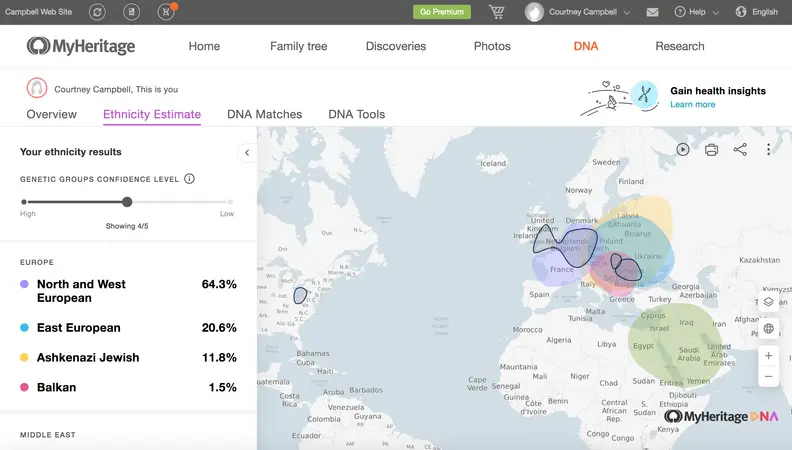Click the yellow Ashkenazi Jewish swatch
The image size is (792, 450).
(x=24, y=358)
